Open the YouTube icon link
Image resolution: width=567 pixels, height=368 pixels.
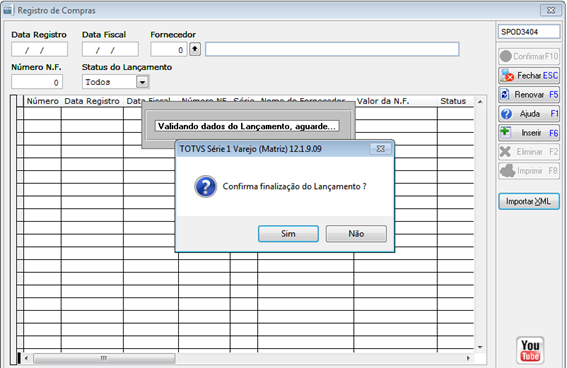click(x=530, y=350)
